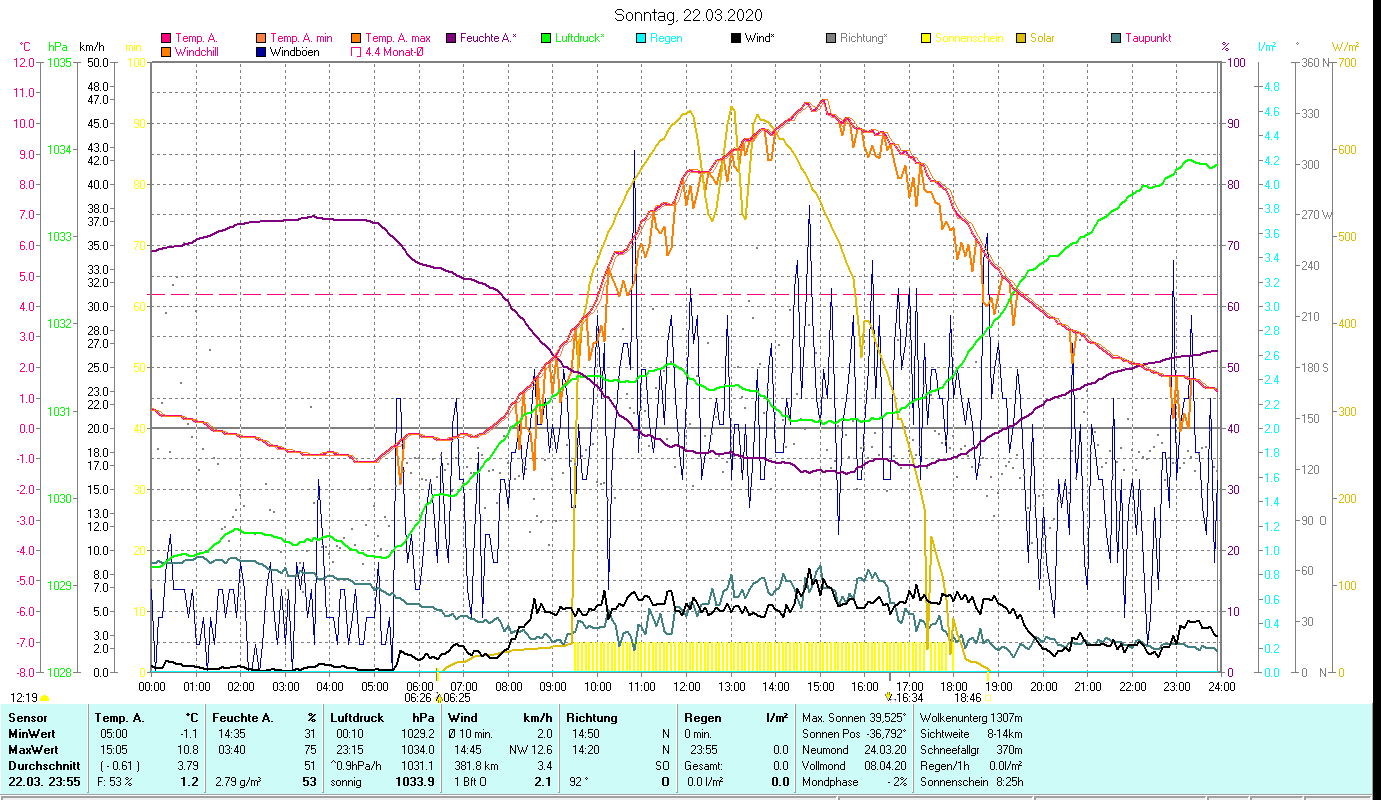This screenshot has height=800, width=1381.
Task: Click the green Luftdruck* legend square
Action: click(x=545, y=39)
